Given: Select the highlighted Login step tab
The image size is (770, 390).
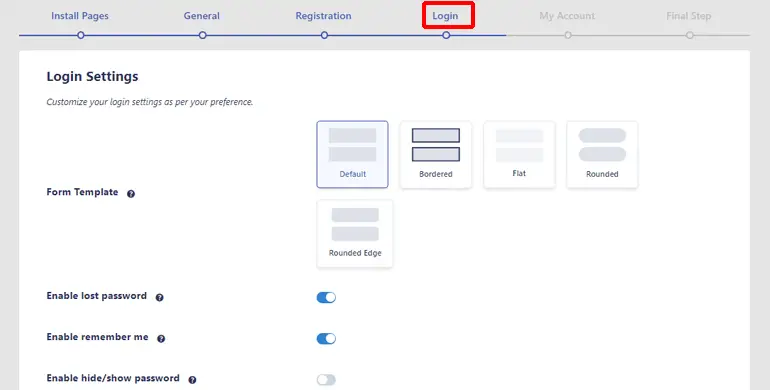Looking at the screenshot, I should coord(445,16).
